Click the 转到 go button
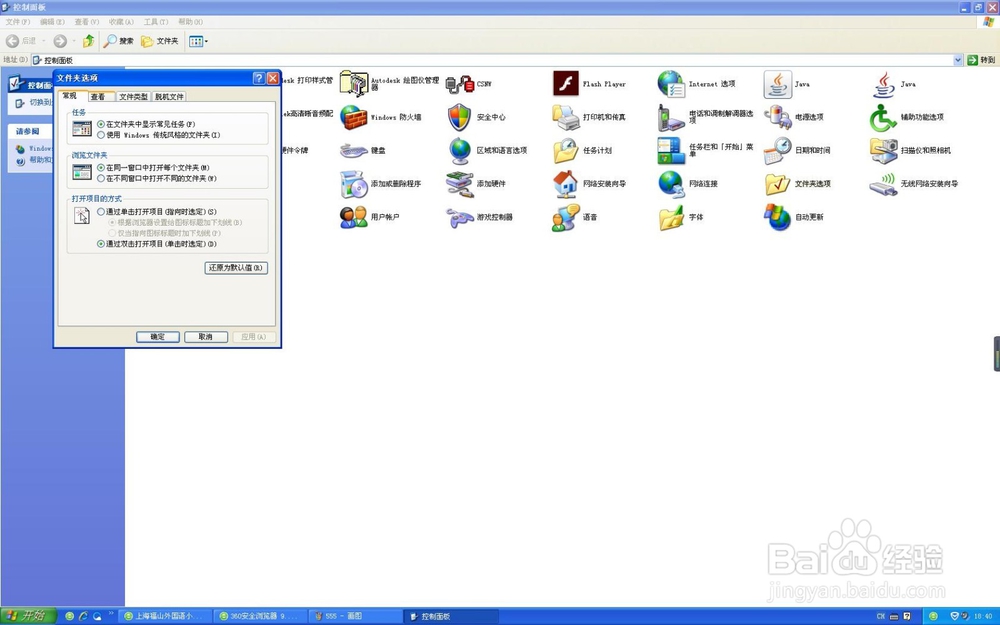 tap(982, 60)
